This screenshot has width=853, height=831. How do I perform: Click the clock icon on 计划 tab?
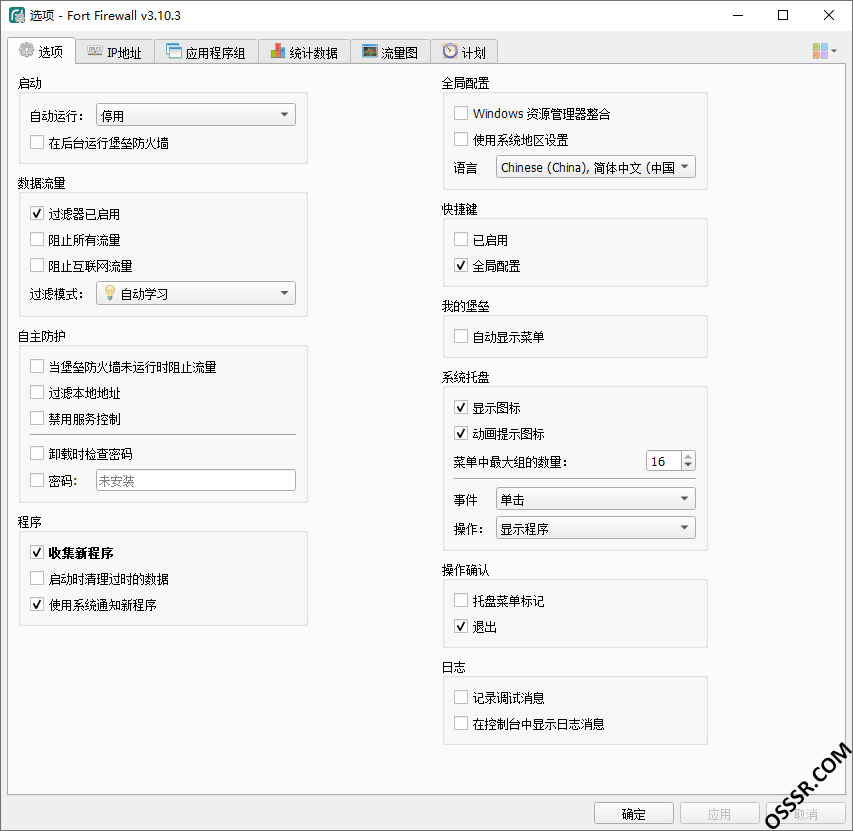[450, 51]
